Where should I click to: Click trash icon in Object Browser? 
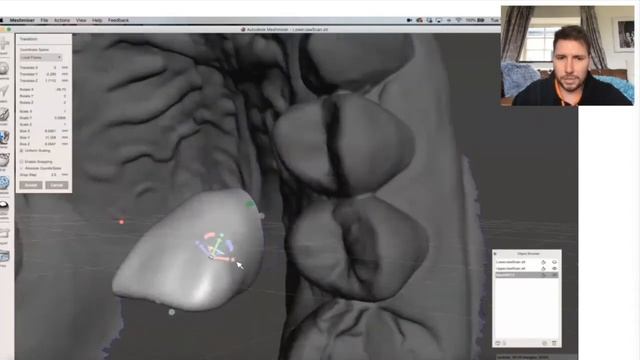[554, 343]
